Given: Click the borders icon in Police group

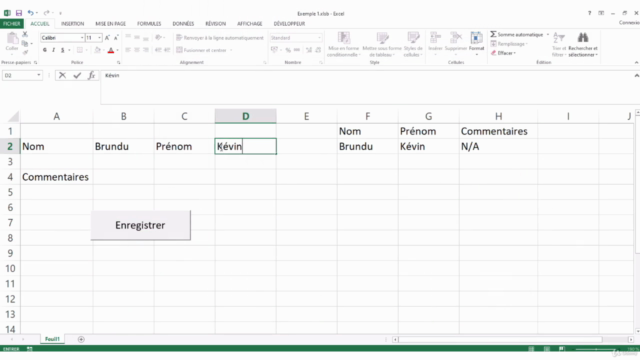Looking at the screenshot, I should click(x=80, y=50).
